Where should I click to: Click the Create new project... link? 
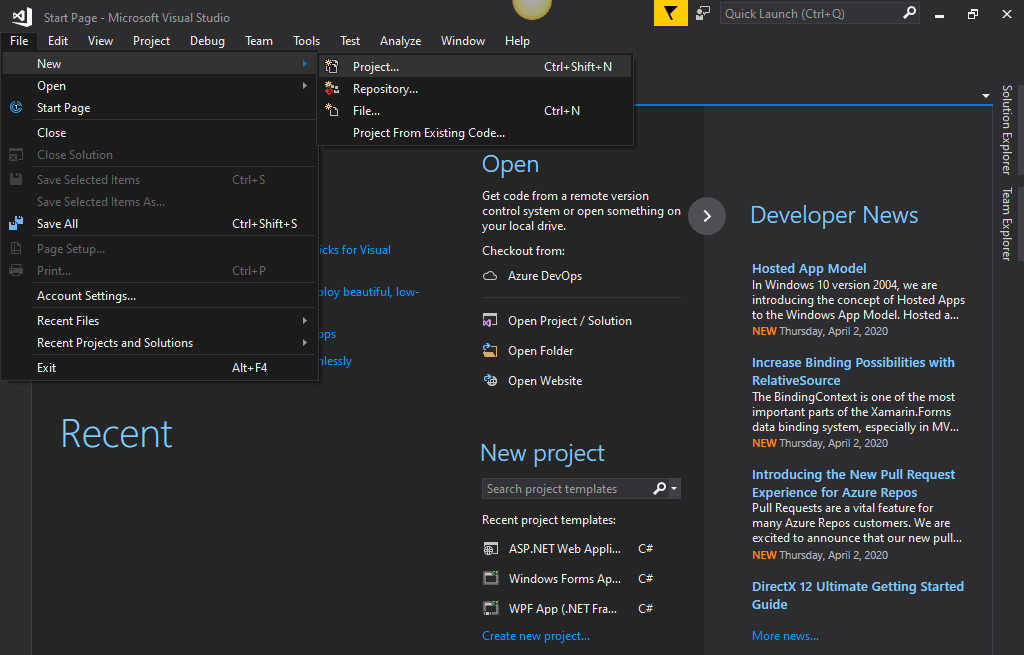click(x=536, y=635)
